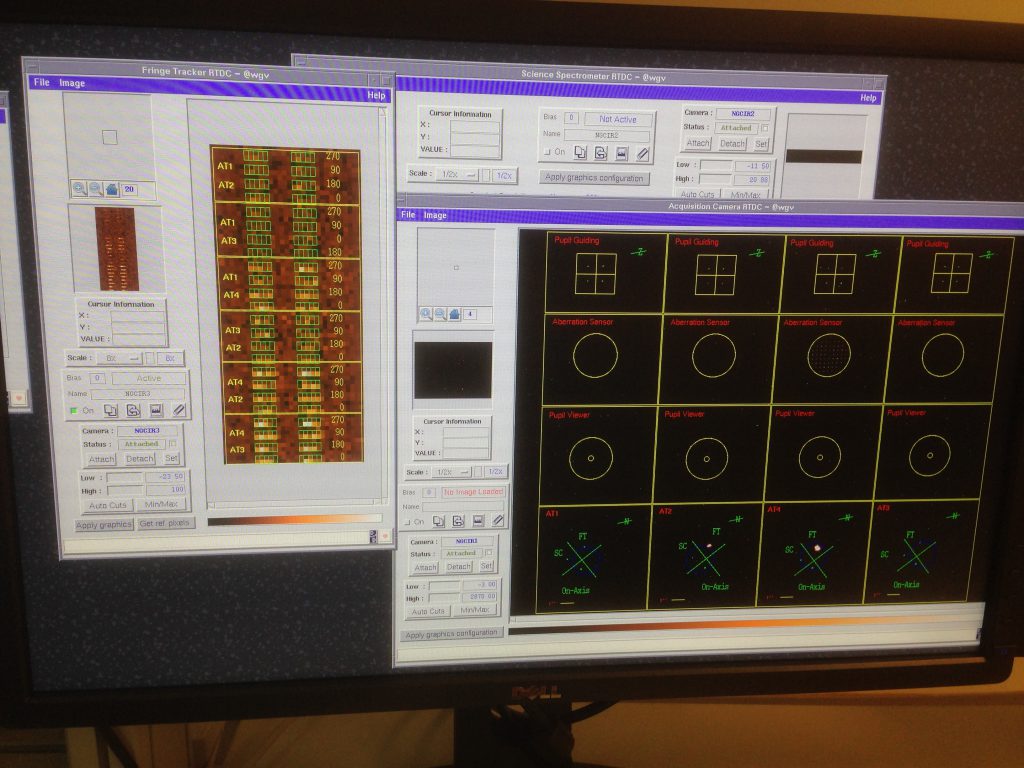Screen dimensions: 1024x768
Task: Zoom out icon in Fringe Tracker window
Action: 95,189
